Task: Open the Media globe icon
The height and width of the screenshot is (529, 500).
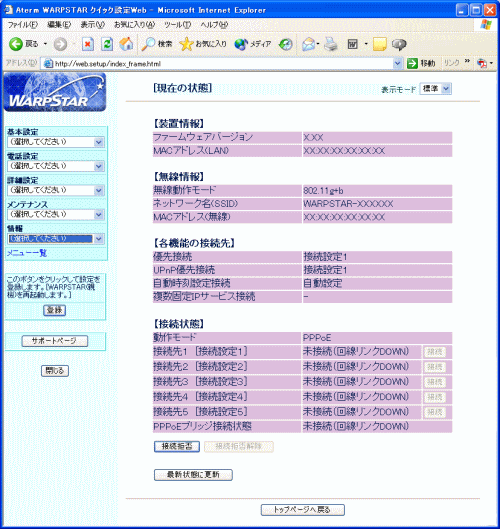Action: coord(241,44)
